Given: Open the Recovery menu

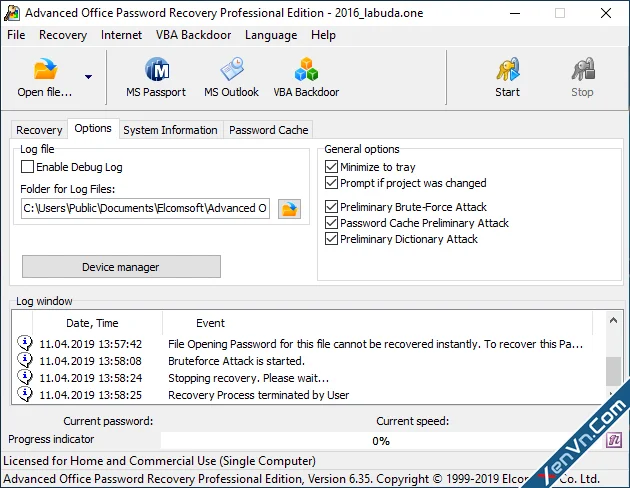Looking at the screenshot, I should (63, 35).
